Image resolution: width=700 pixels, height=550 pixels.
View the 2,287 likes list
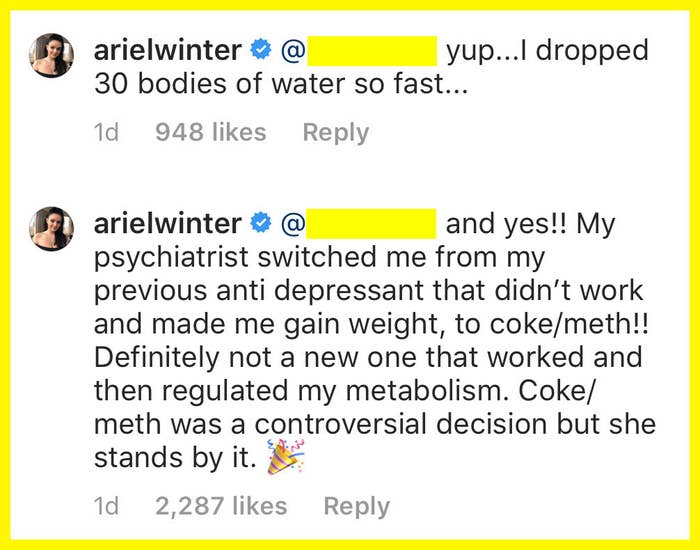(221, 506)
